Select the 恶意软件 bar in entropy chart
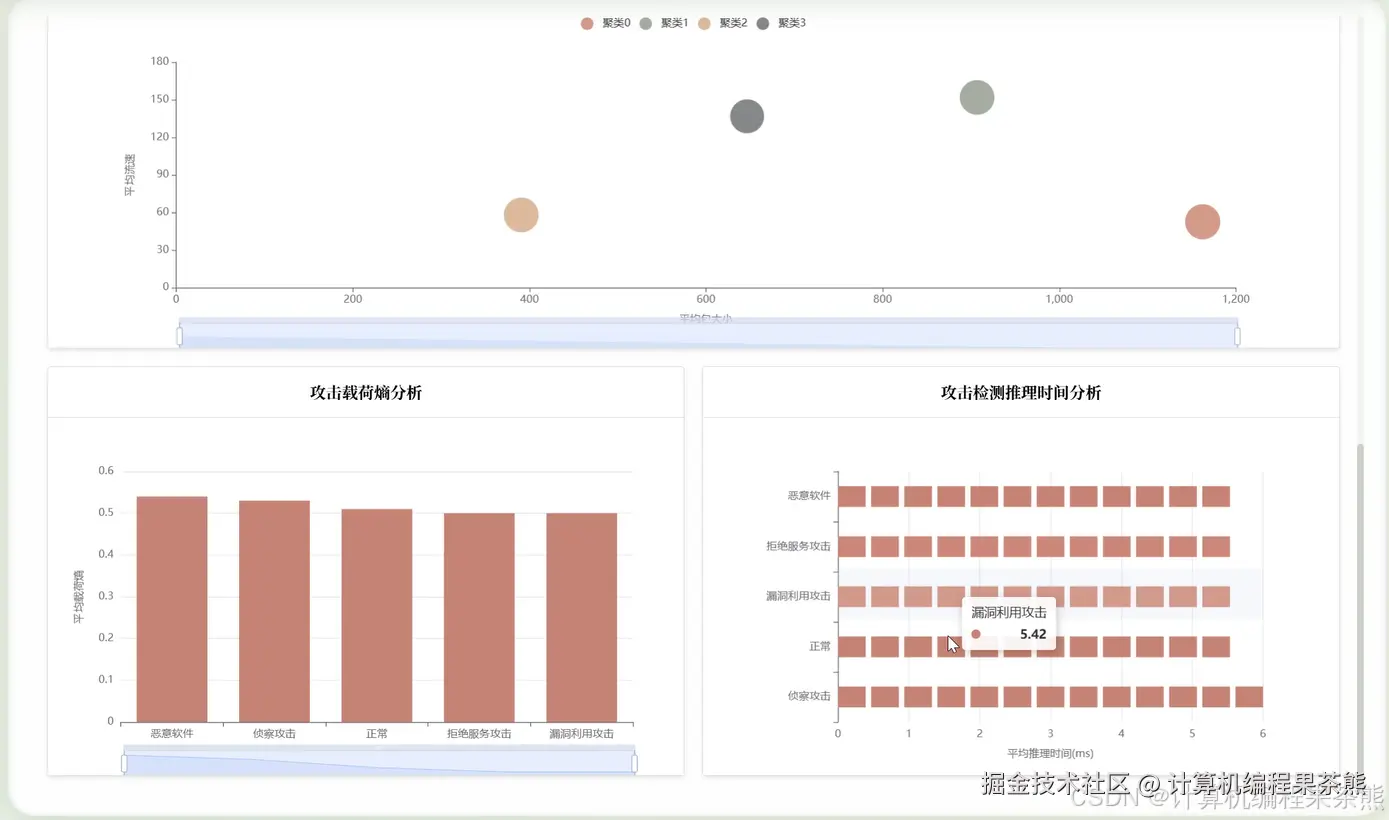Screen dimensions: 1389x820 (x=172, y=609)
